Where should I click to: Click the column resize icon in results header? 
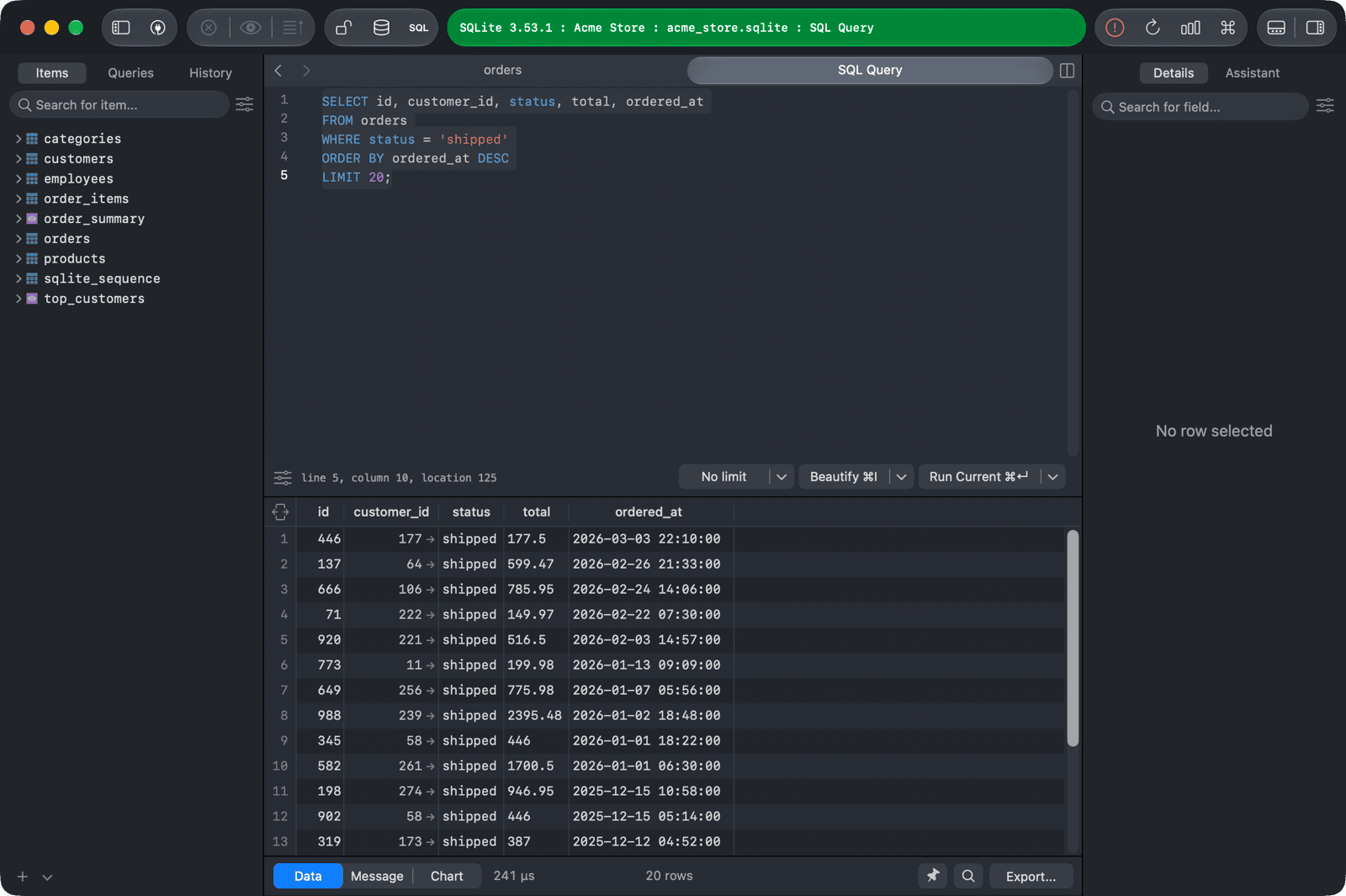pyautogui.click(x=280, y=512)
